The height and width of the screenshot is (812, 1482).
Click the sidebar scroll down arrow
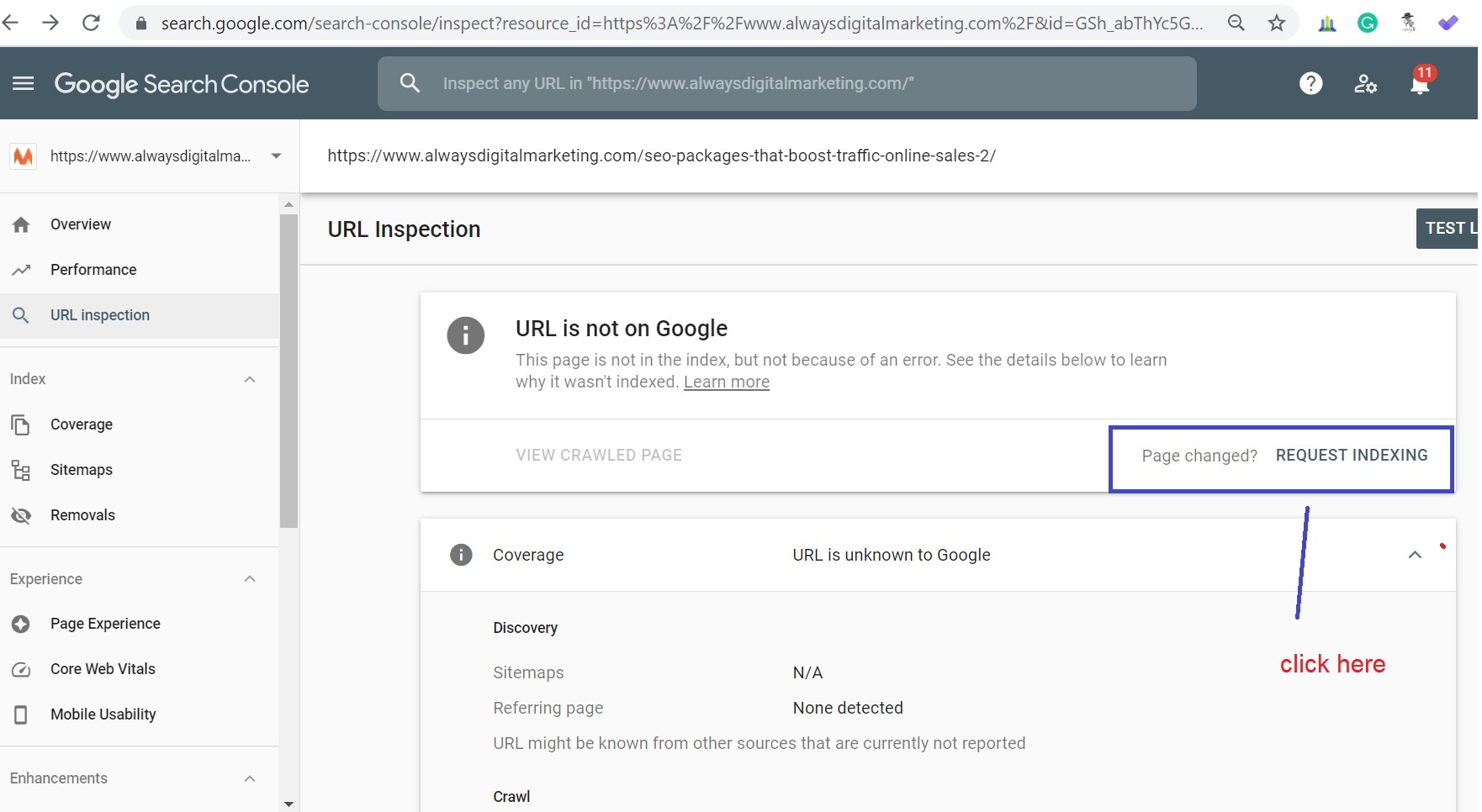[x=288, y=804]
